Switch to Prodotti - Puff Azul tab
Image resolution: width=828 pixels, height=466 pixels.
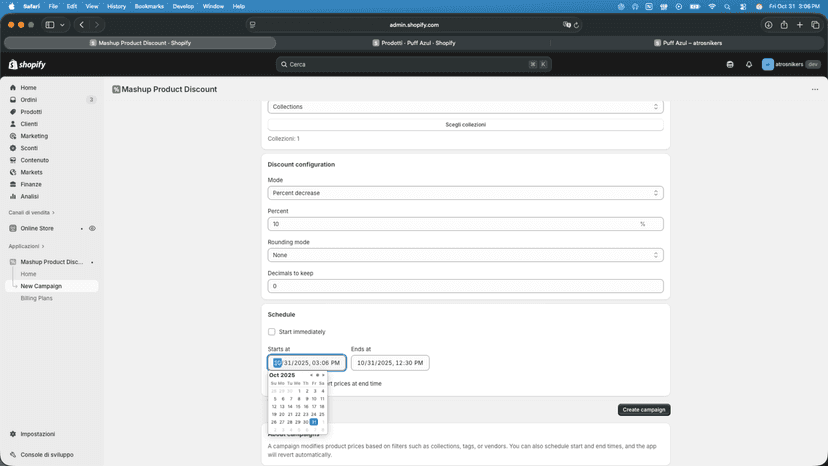pos(413,43)
